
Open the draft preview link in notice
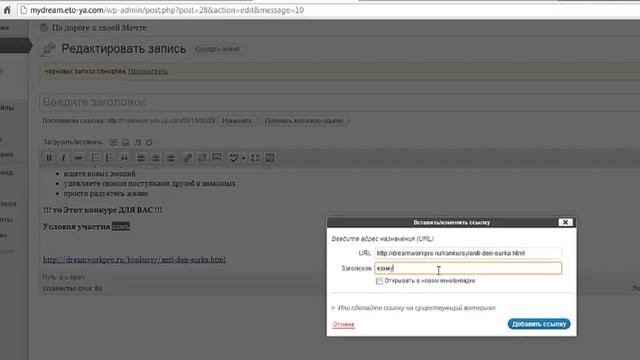(x=148, y=71)
